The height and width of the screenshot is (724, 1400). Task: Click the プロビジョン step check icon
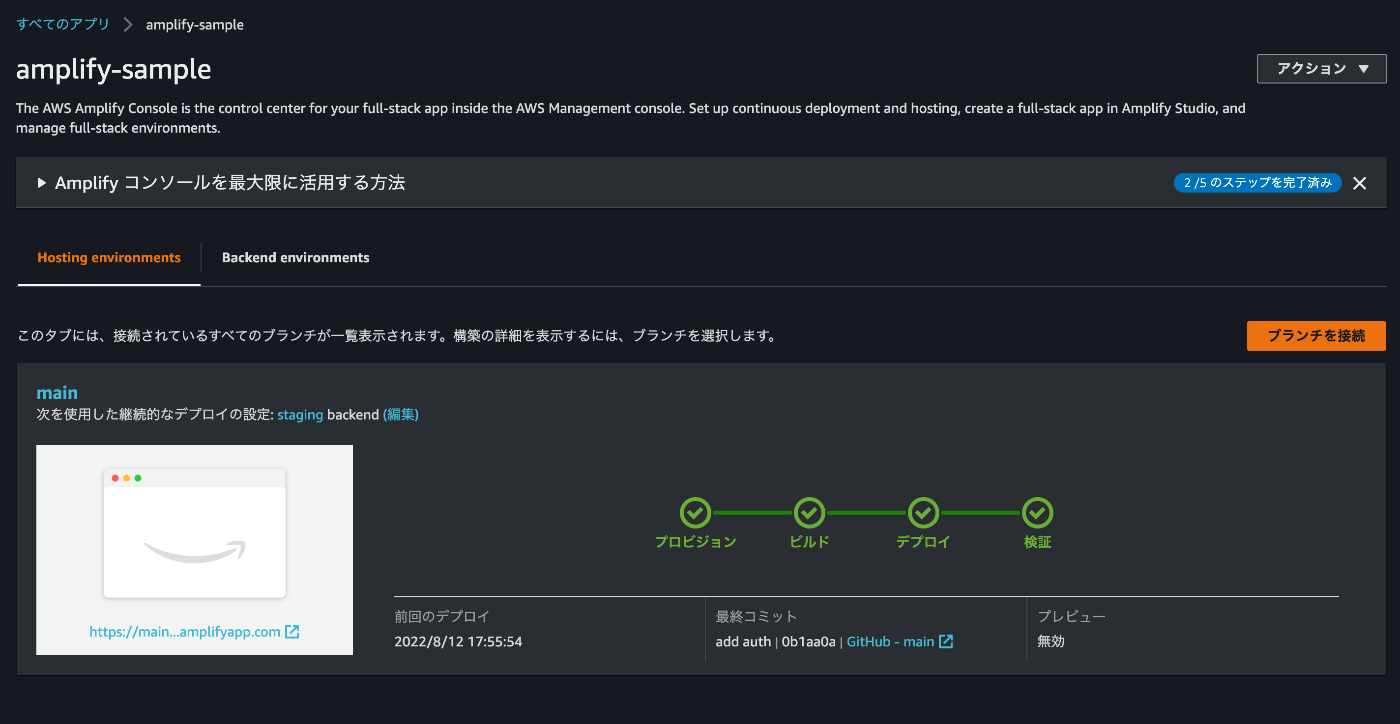696,513
